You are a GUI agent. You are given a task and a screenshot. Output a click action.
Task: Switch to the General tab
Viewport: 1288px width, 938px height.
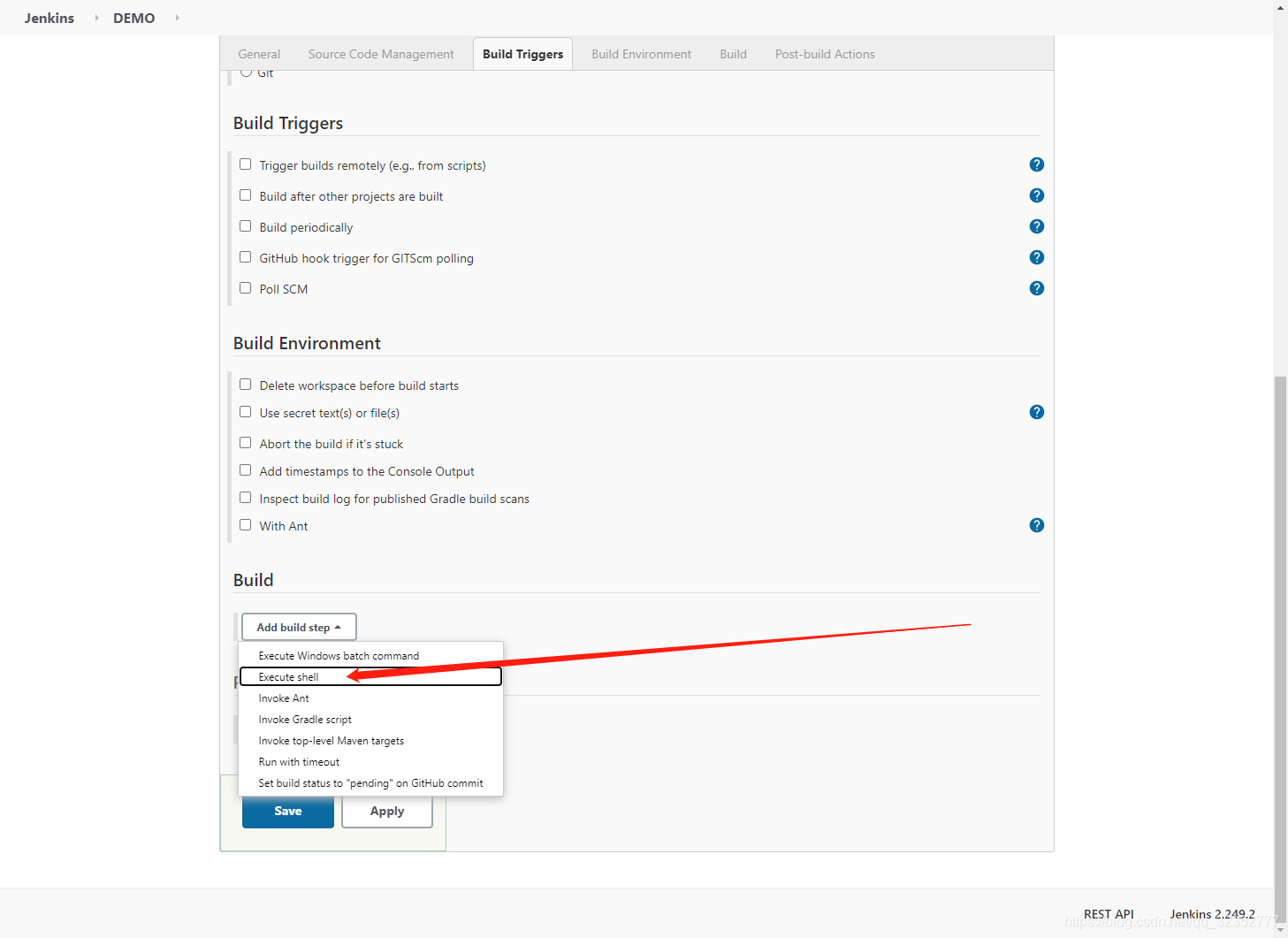[x=259, y=54]
